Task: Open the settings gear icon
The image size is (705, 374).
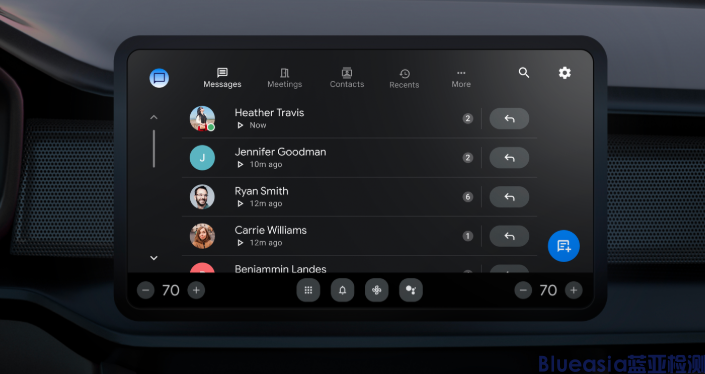Action: point(565,73)
